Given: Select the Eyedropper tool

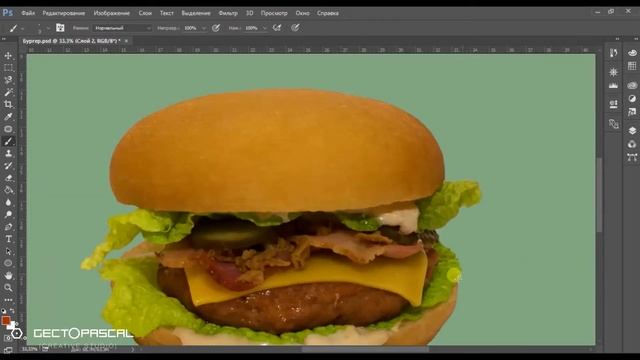Looking at the screenshot, I should pos(8,117).
